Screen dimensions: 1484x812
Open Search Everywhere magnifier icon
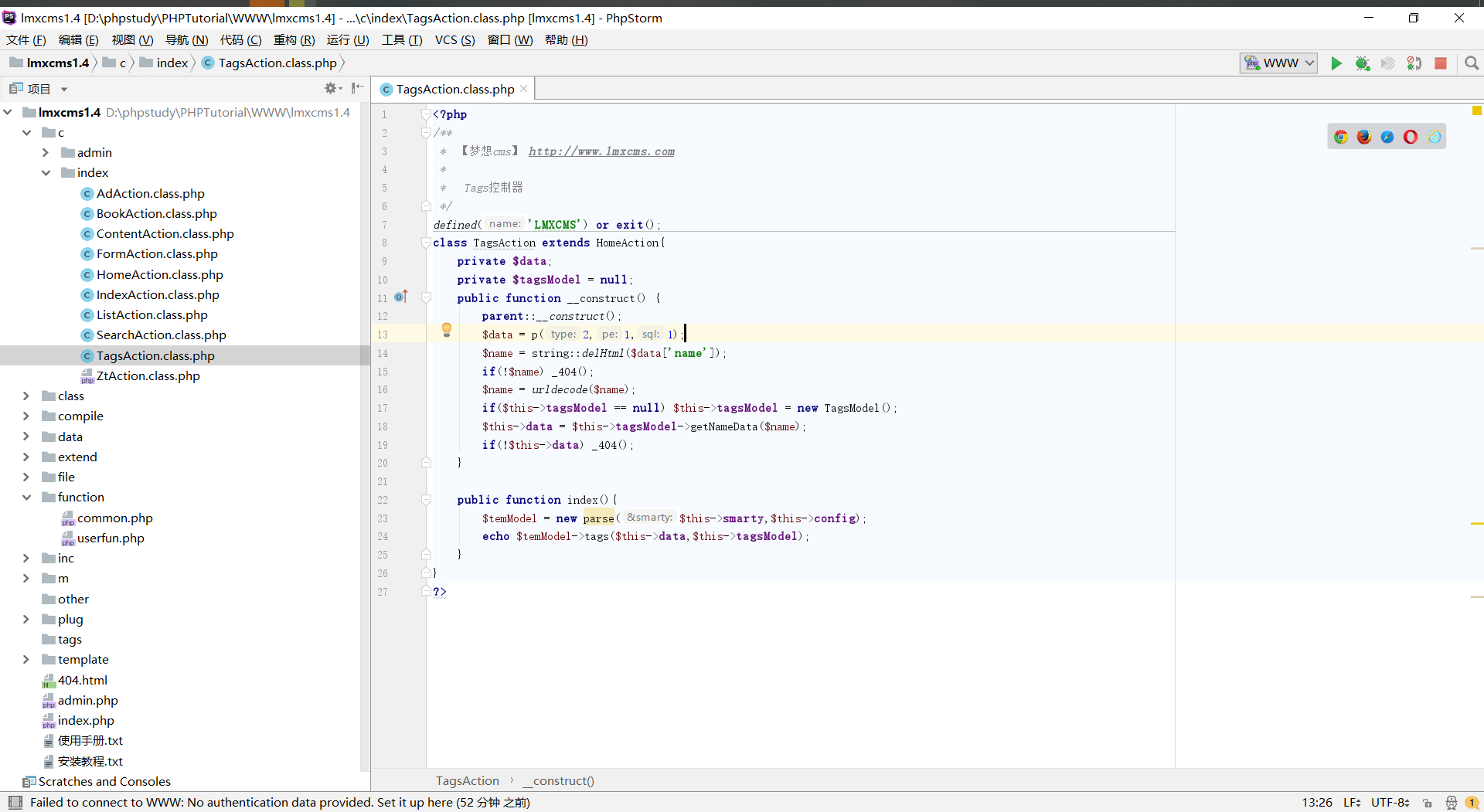tap(1472, 63)
